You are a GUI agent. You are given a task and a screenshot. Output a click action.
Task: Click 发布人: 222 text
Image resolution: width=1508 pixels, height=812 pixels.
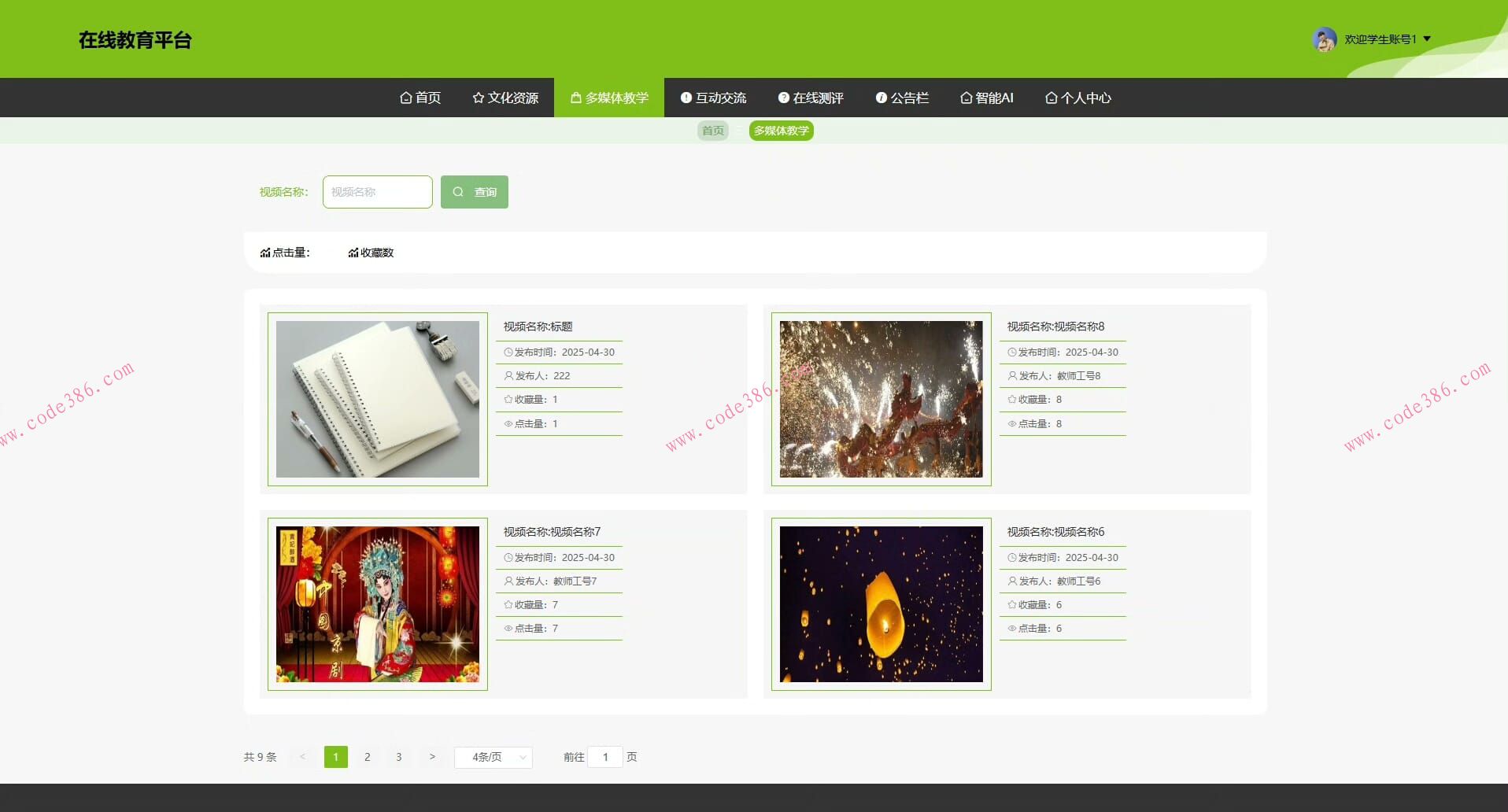pos(538,376)
